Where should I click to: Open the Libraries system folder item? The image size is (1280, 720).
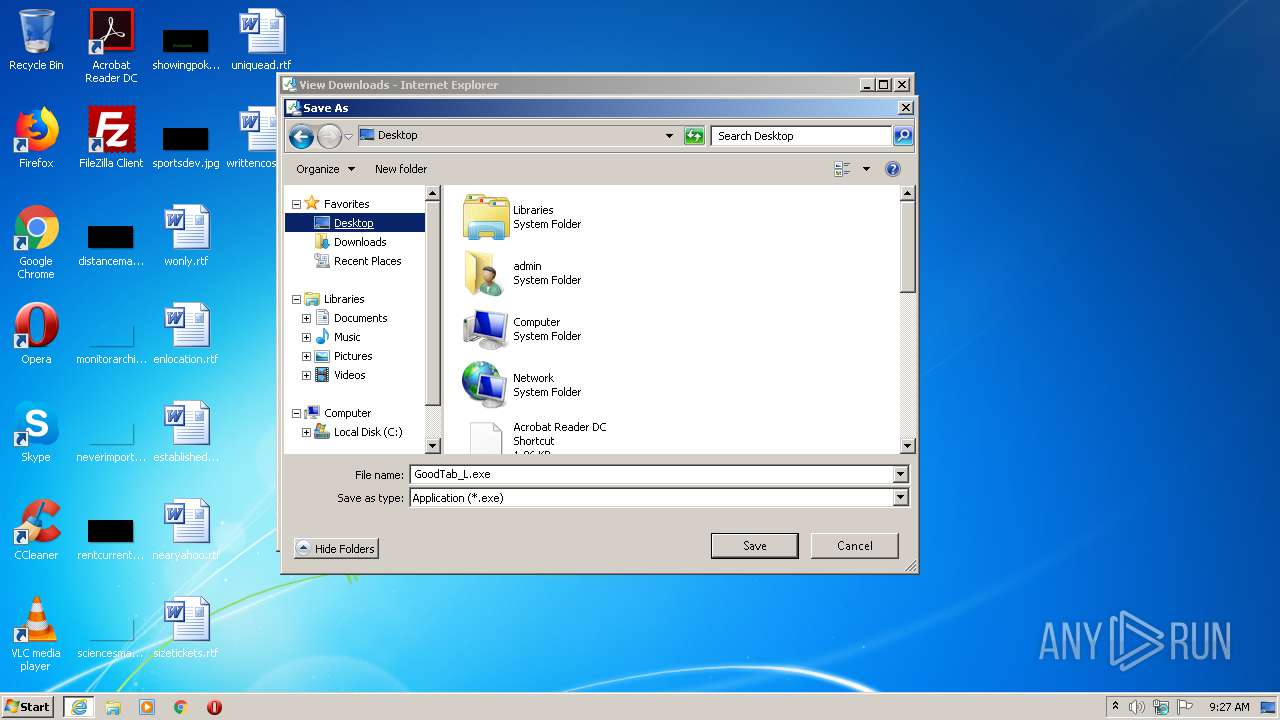tap(522, 217)
